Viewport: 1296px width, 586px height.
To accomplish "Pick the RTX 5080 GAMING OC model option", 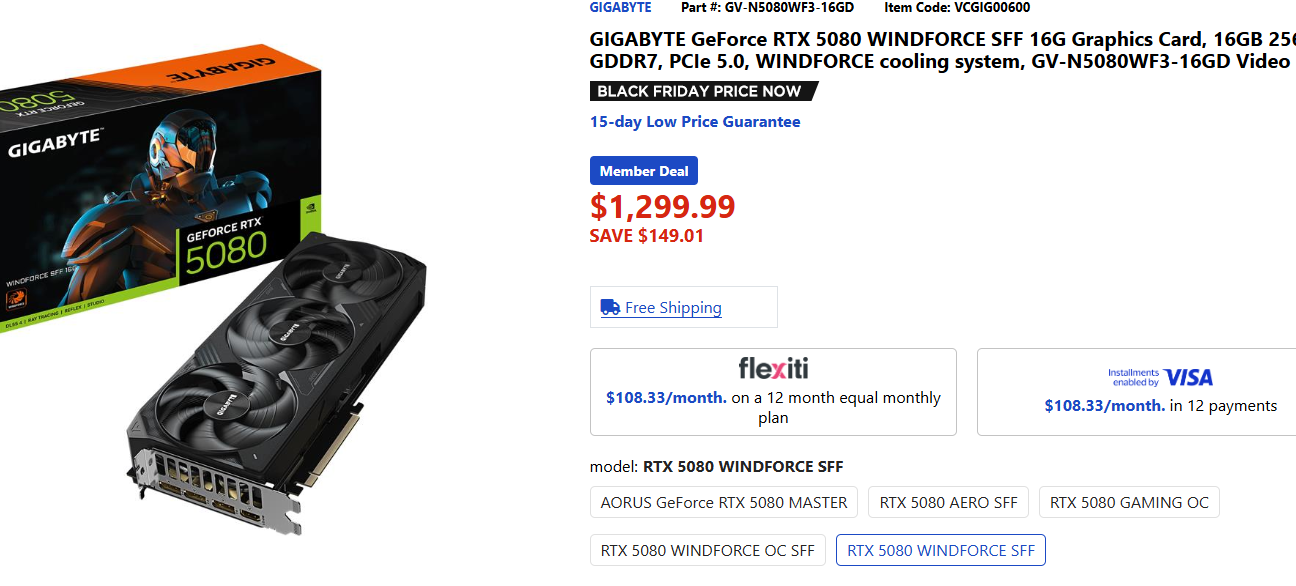I will [x=1129, y=502].
